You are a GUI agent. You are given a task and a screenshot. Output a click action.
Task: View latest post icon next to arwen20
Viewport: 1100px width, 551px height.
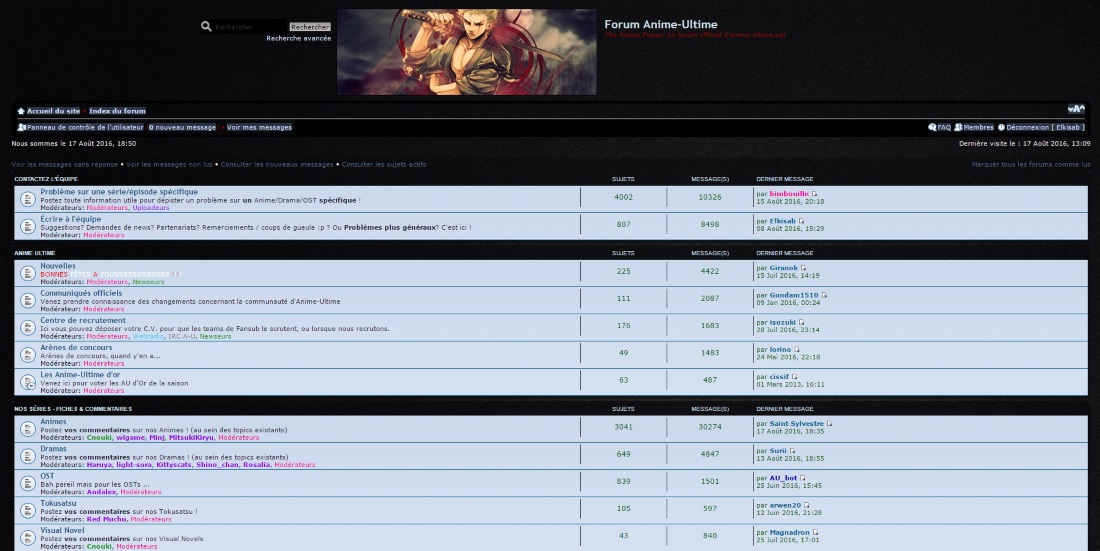click(807, 505)
